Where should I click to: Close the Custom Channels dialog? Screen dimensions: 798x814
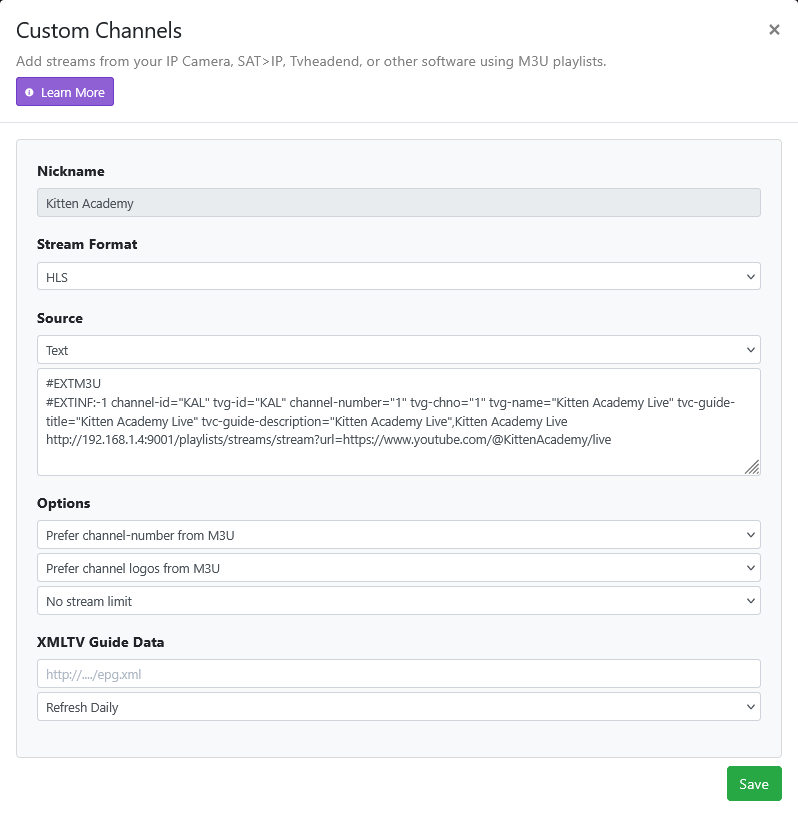point(774,30)
